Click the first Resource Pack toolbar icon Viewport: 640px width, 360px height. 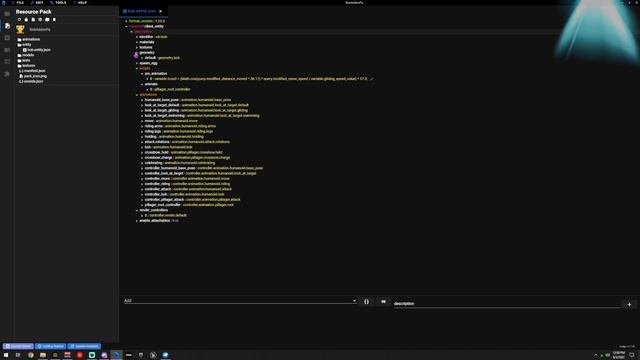[x=19, y=20]
